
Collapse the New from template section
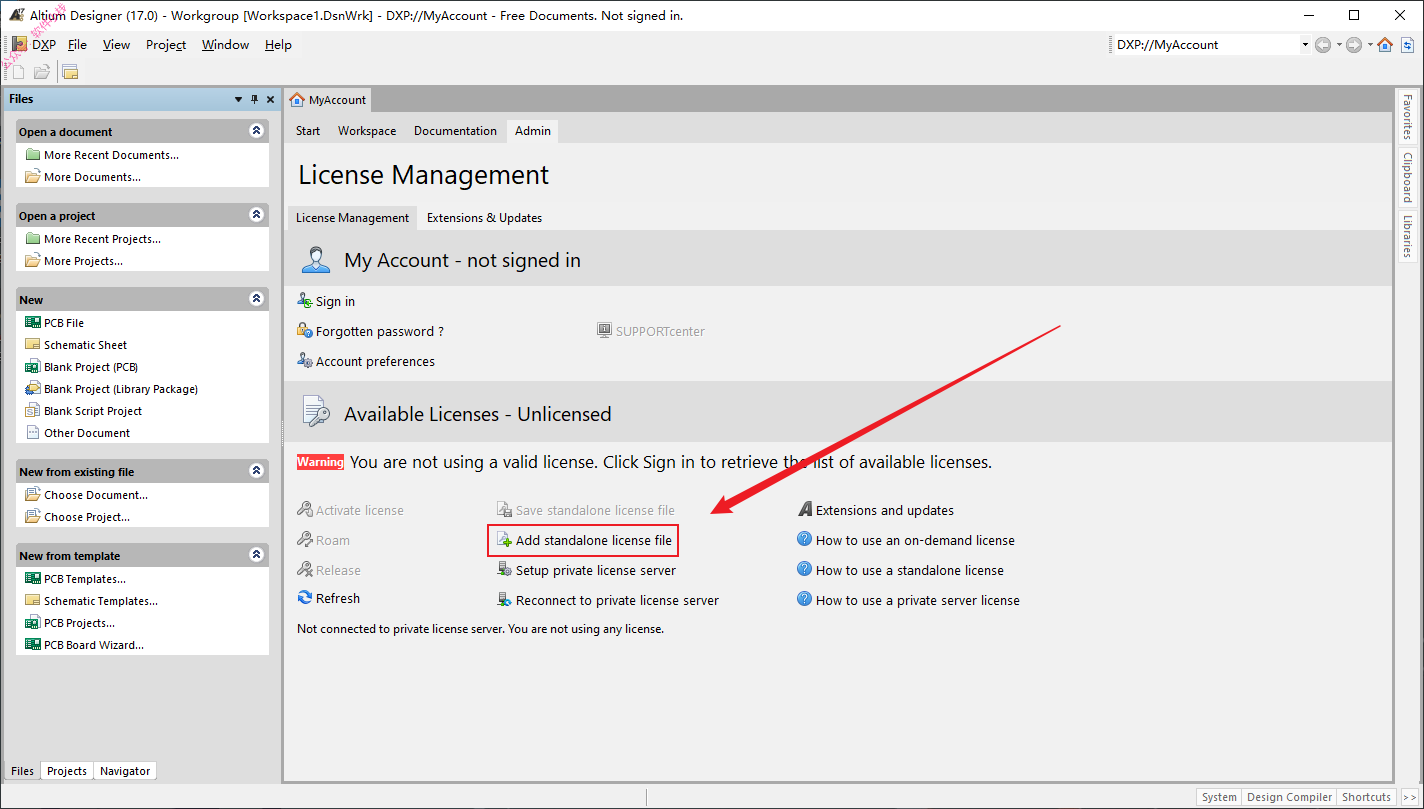257,555
